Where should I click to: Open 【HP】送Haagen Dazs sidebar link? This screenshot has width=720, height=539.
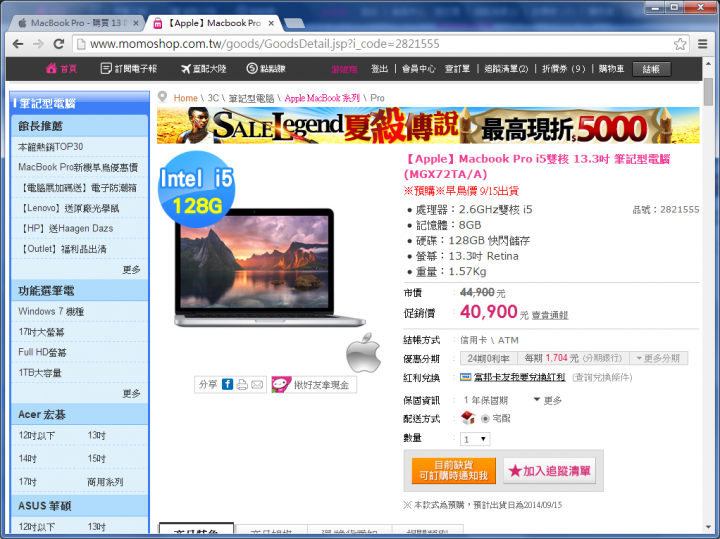coord(66,228)
